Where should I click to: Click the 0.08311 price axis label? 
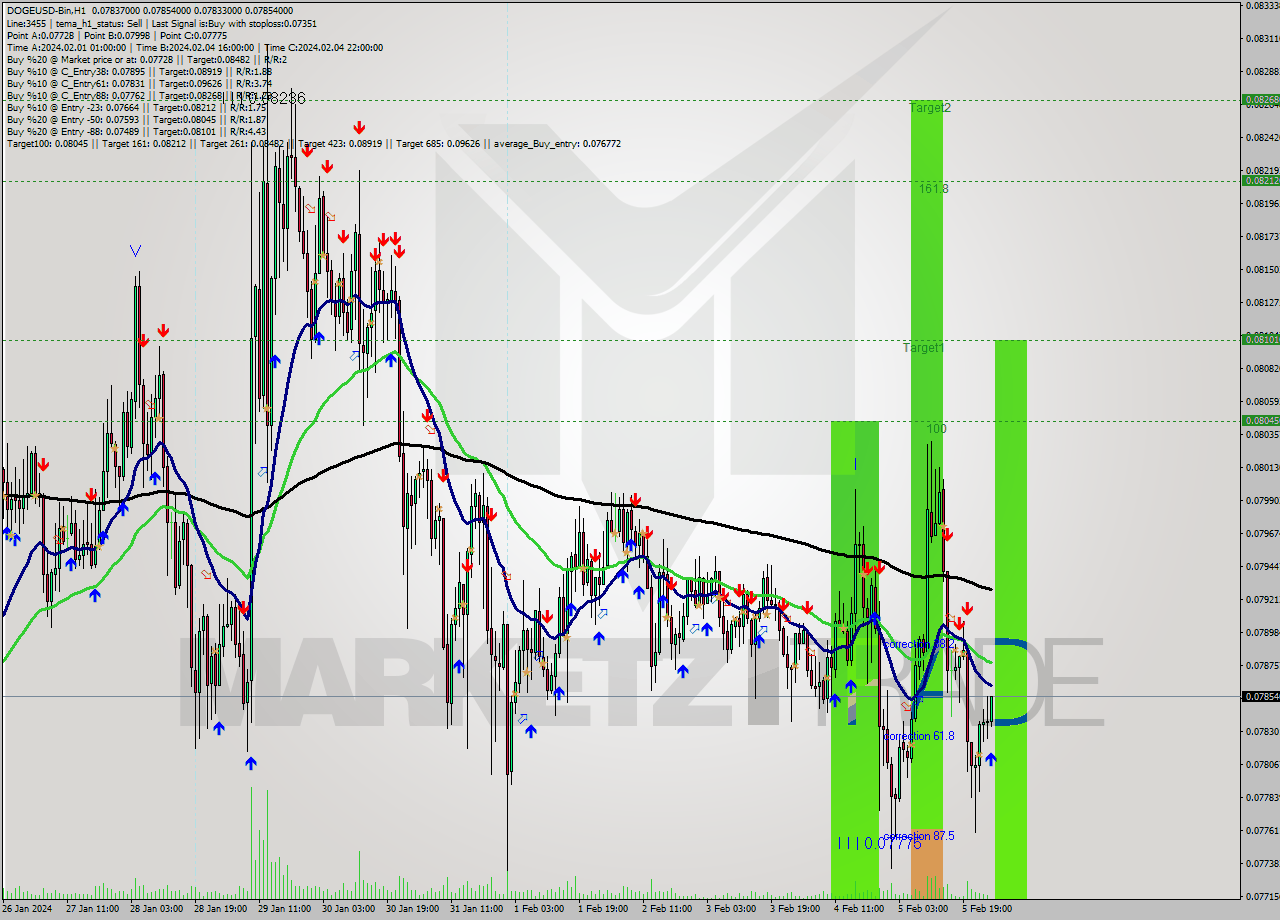tap(1262, 39)
